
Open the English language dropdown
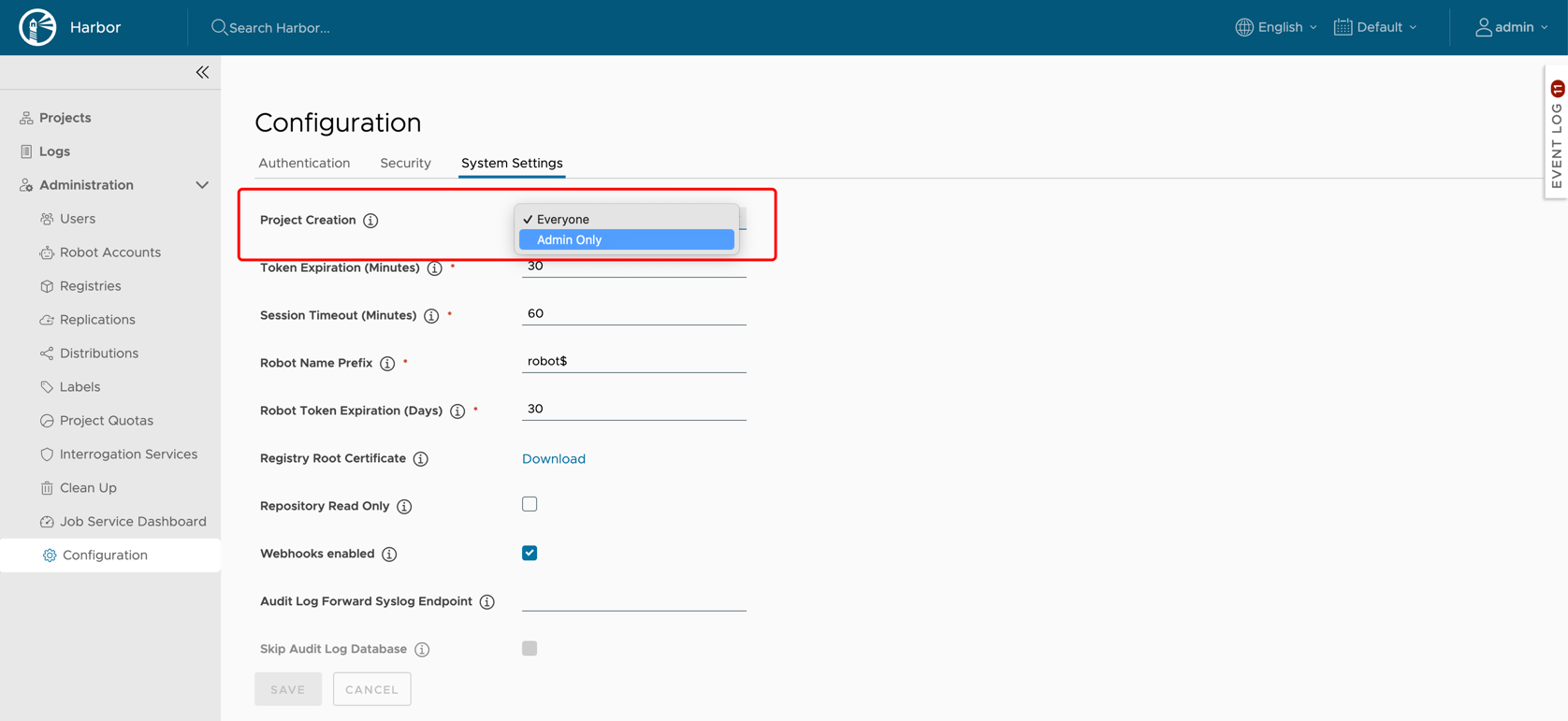tap(1276, 27)
